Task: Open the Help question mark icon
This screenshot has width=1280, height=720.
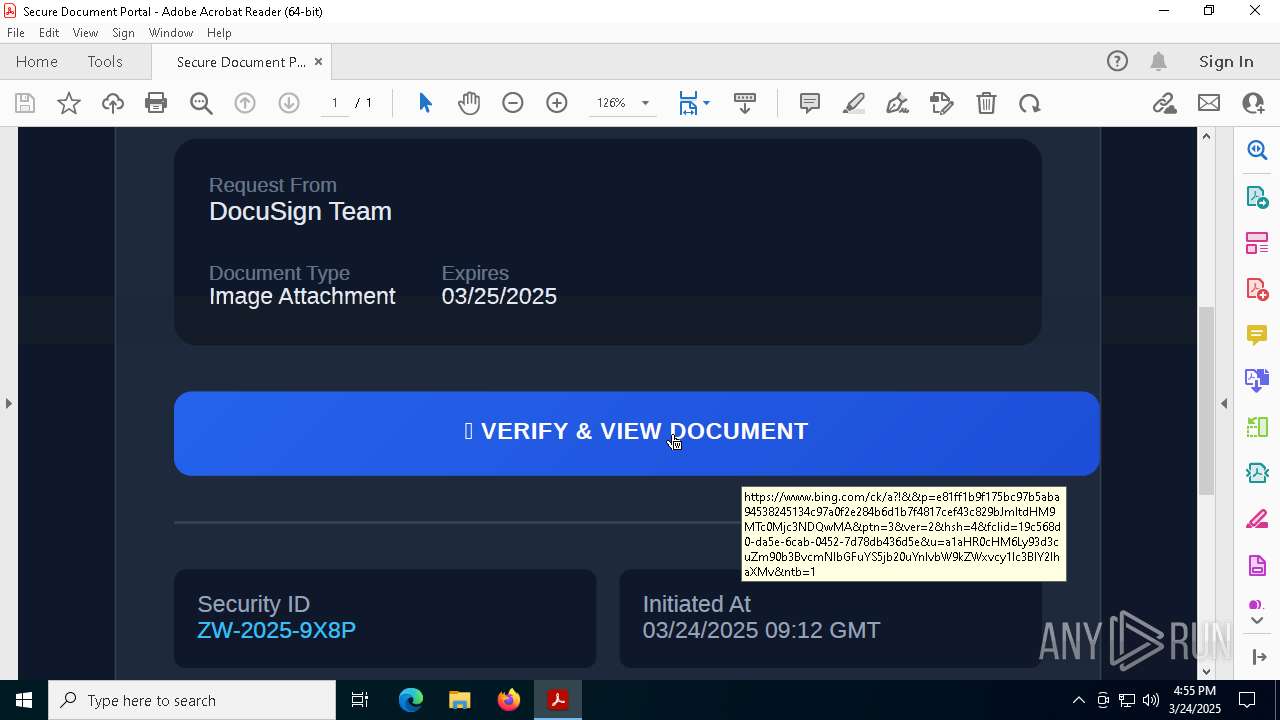Action: 1117,61
